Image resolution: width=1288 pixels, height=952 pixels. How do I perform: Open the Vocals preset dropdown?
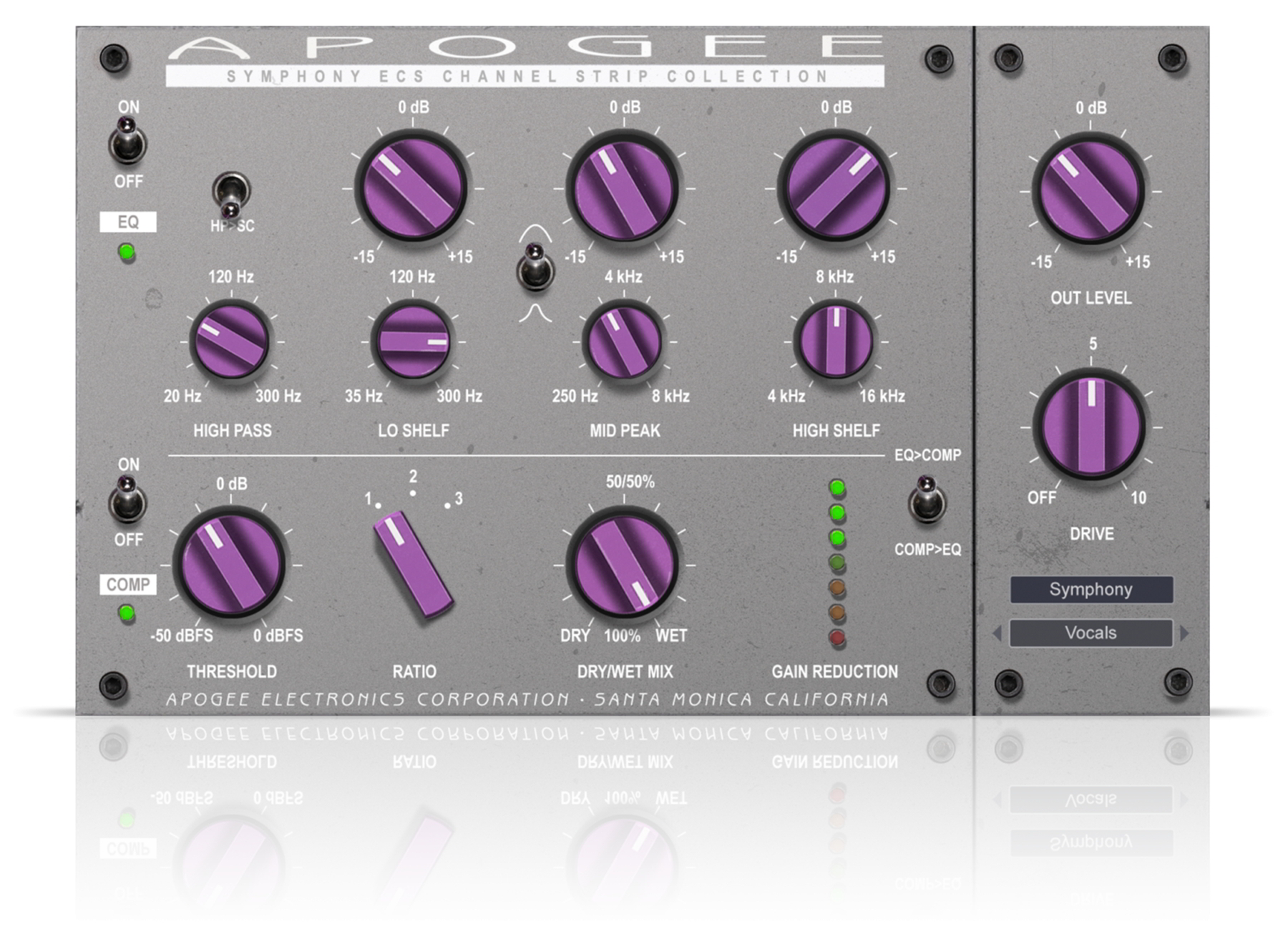pyautogui.click(x=1091, y=633)
